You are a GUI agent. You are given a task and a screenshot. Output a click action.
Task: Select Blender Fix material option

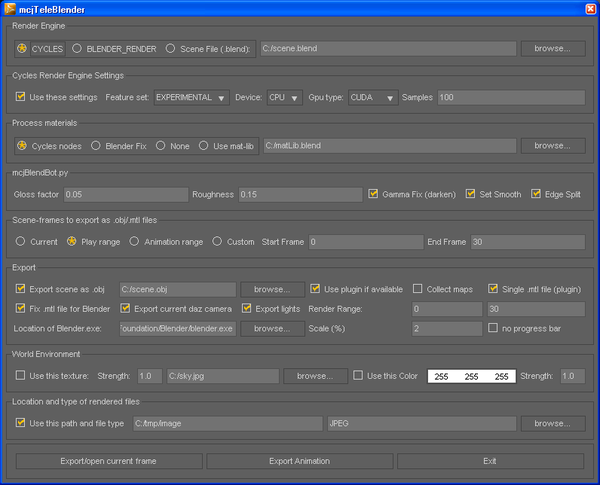click(96, 146)
